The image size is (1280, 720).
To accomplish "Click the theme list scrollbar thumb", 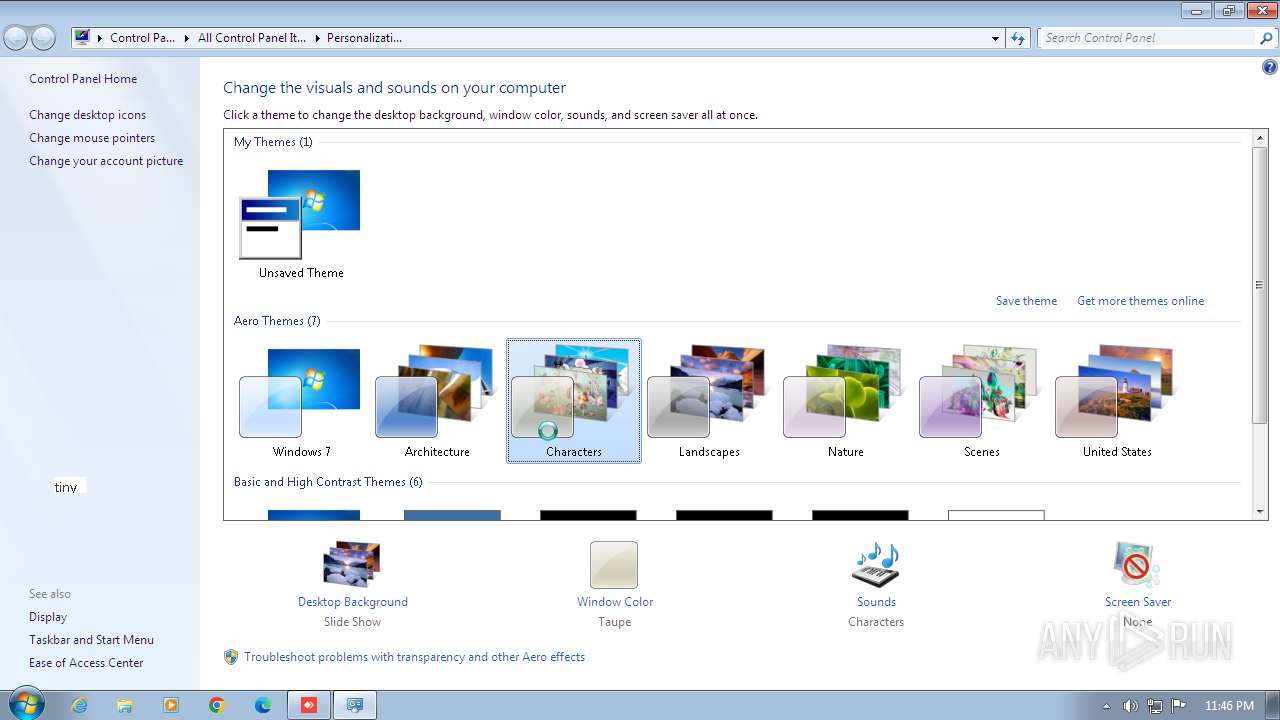I will click(x=1260, y=284).
